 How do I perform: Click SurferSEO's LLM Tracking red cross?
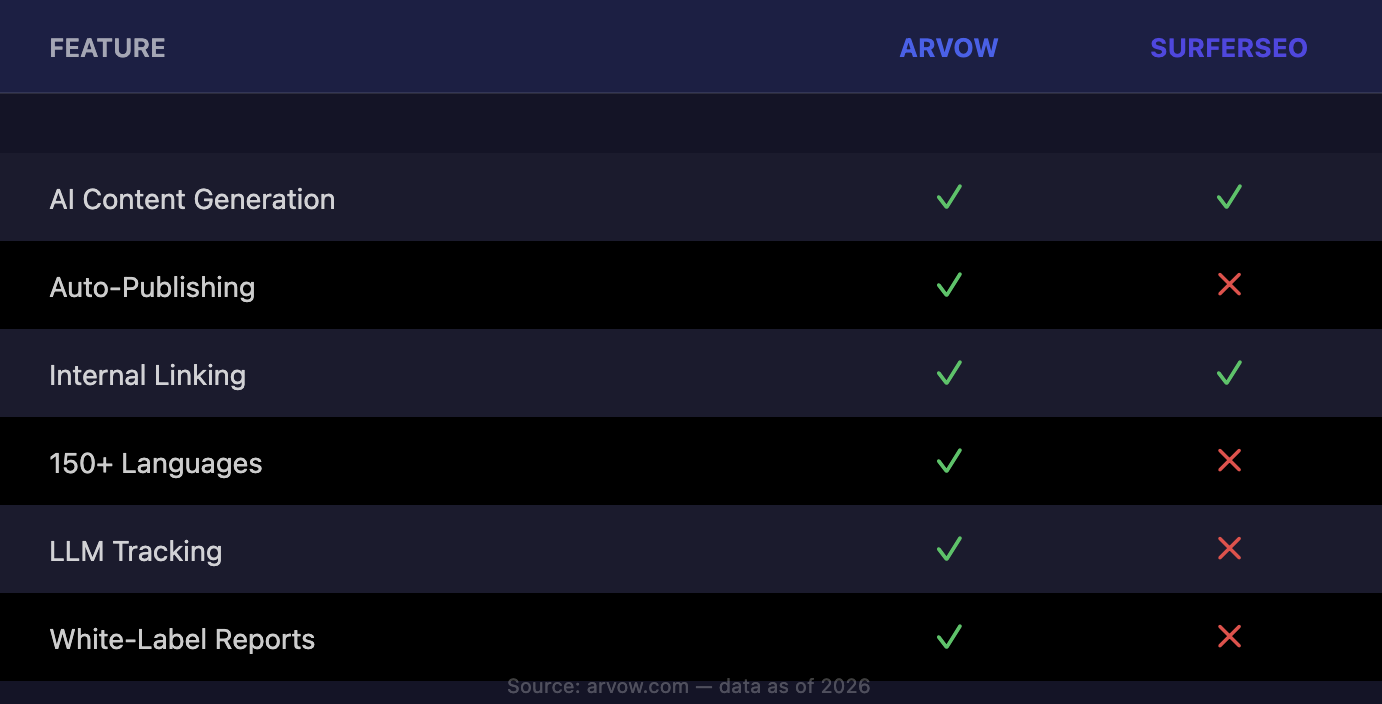pos(1229,549)
